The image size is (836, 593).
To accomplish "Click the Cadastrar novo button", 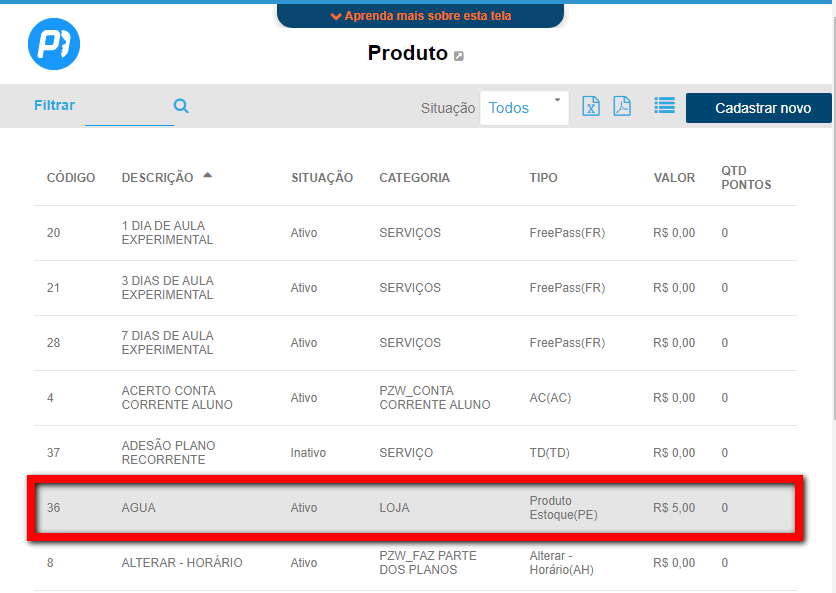I will point(758,108).
